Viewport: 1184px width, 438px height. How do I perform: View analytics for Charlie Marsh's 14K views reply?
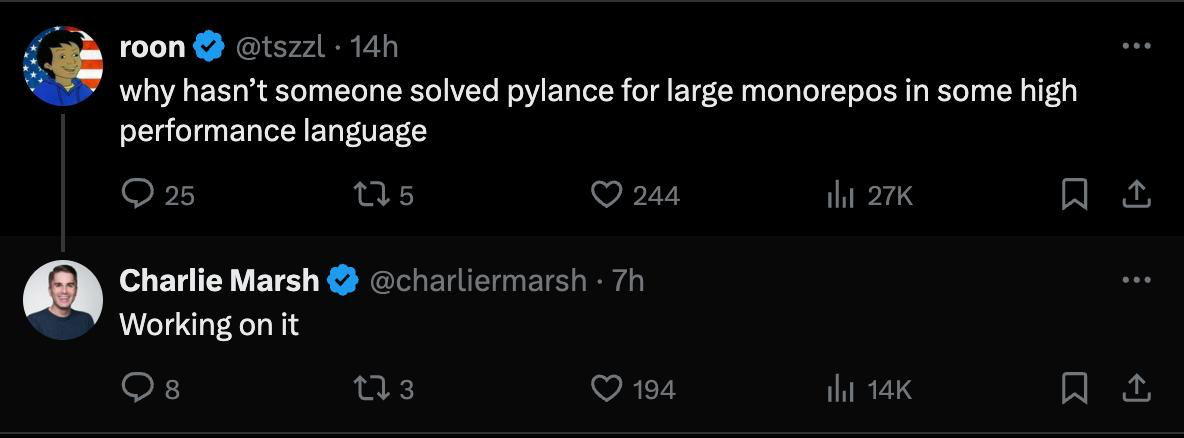tap(837, 387)
